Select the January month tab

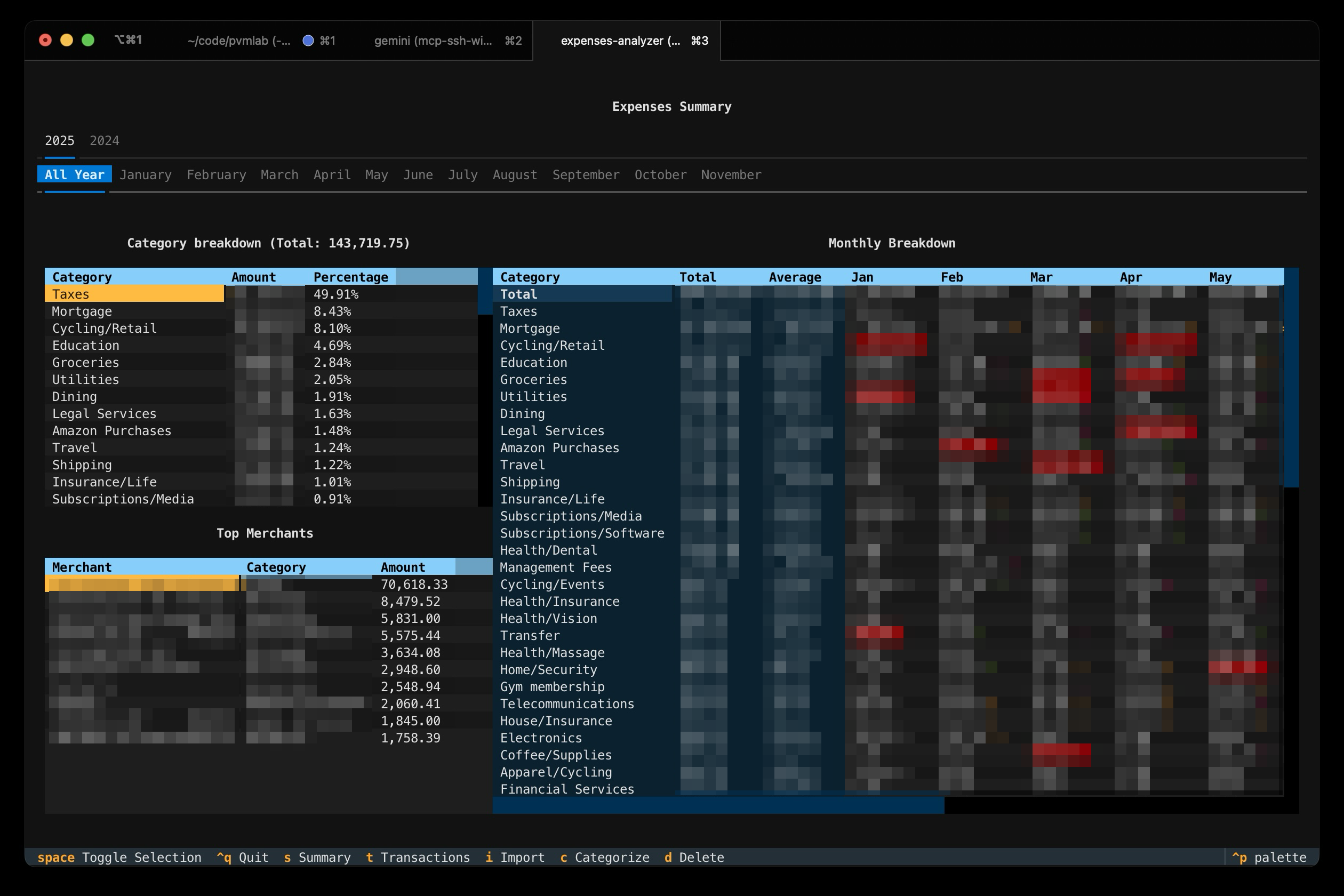[145, 175]
